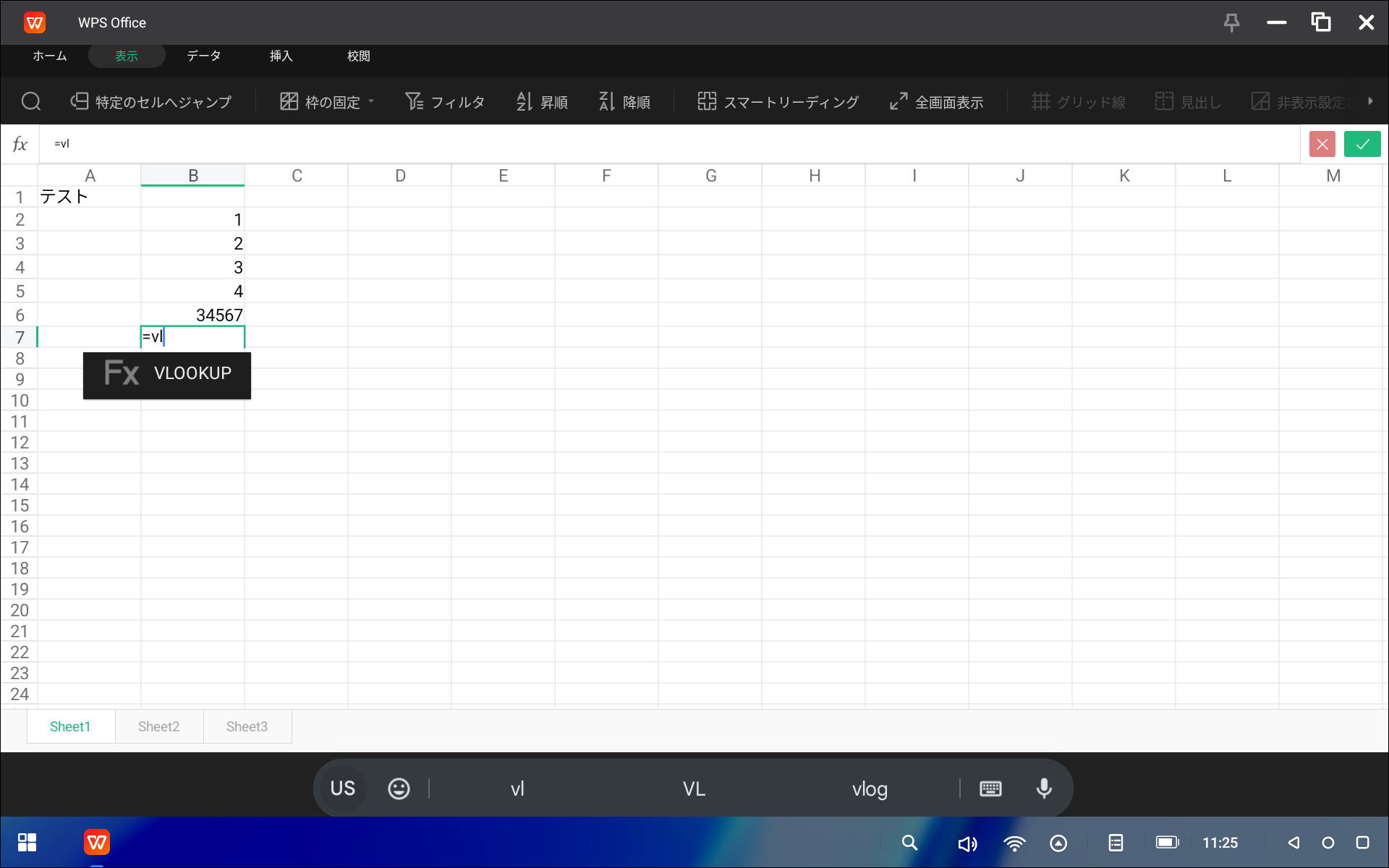Open the ホーム tab
The height and width of the screenshot is (868, 1389).
[50, 56]
